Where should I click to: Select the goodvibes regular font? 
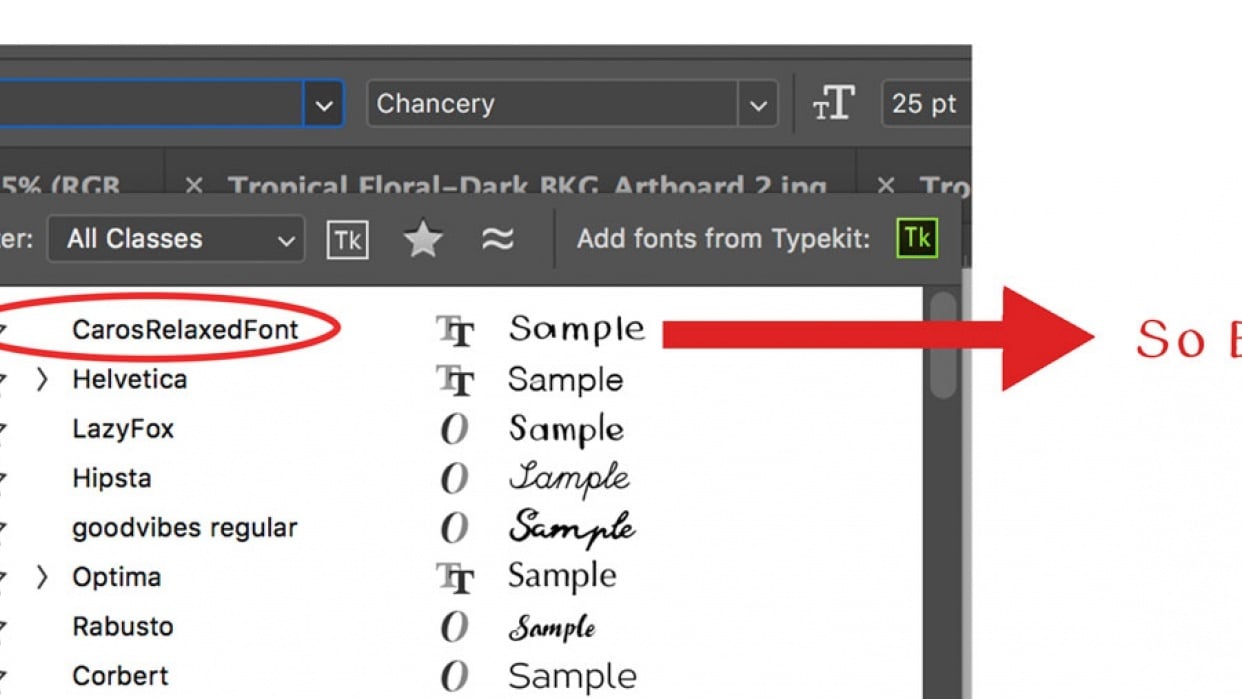point(185,528)
